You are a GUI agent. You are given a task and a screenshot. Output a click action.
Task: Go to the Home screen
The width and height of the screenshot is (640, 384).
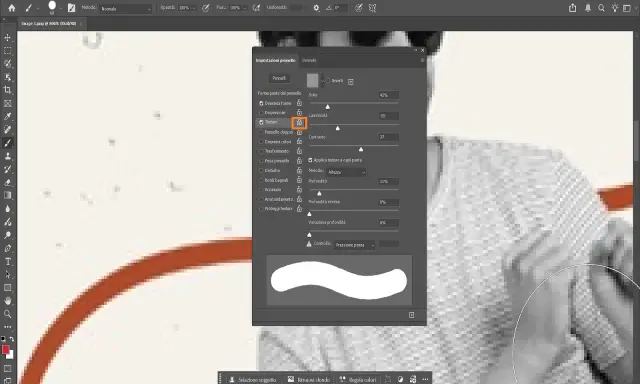point(11,8)
